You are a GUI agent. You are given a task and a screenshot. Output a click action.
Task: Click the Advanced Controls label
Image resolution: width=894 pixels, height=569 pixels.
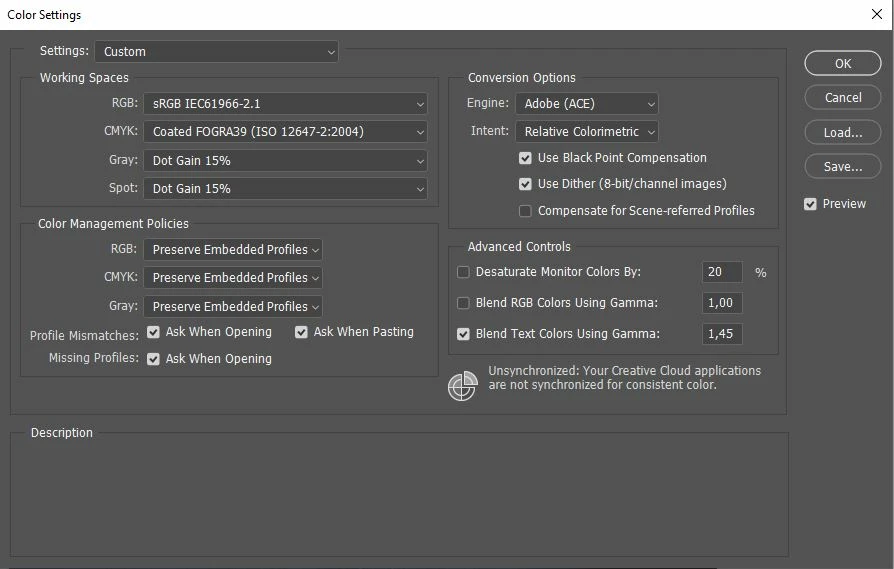tap(519, 247)
